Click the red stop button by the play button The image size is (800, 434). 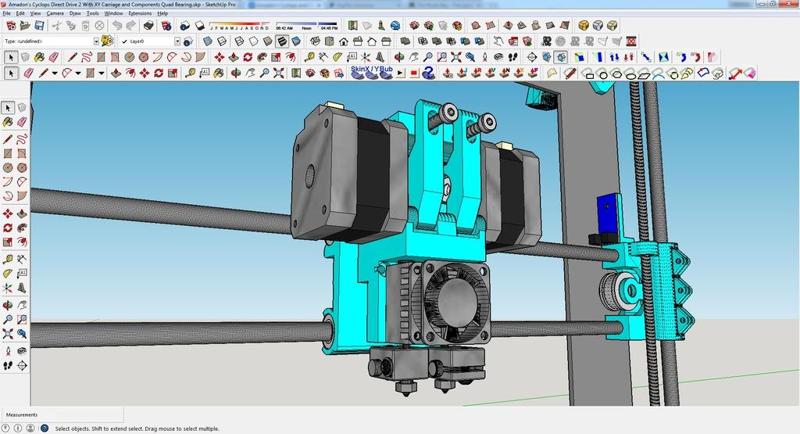tap(414, 73)
